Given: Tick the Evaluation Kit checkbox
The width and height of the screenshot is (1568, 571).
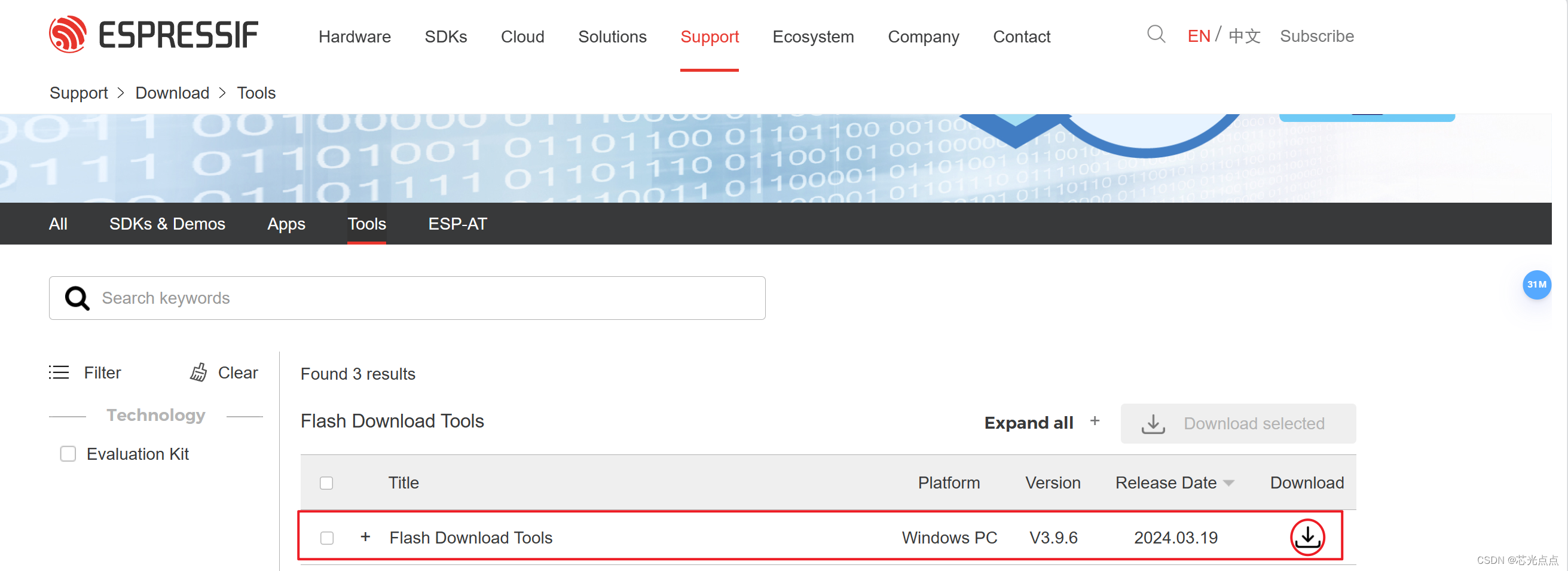Looking at the screenshot, I should pyautogui.click(x=68, y=454).
